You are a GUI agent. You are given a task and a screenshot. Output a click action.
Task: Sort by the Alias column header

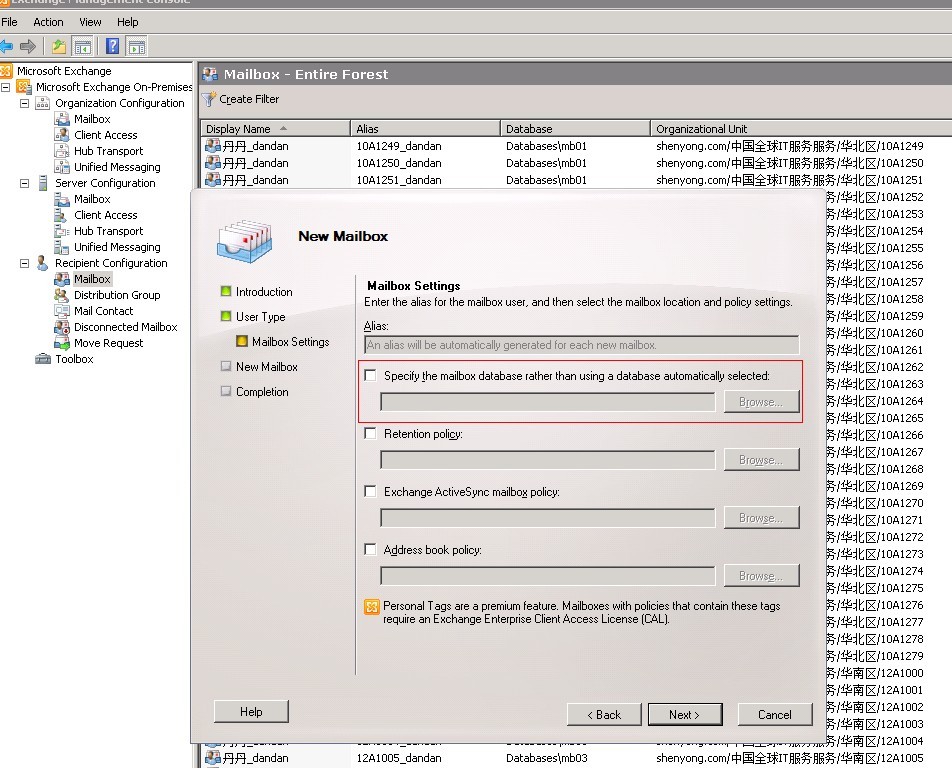pyautogui.click(x=426, y=129)
